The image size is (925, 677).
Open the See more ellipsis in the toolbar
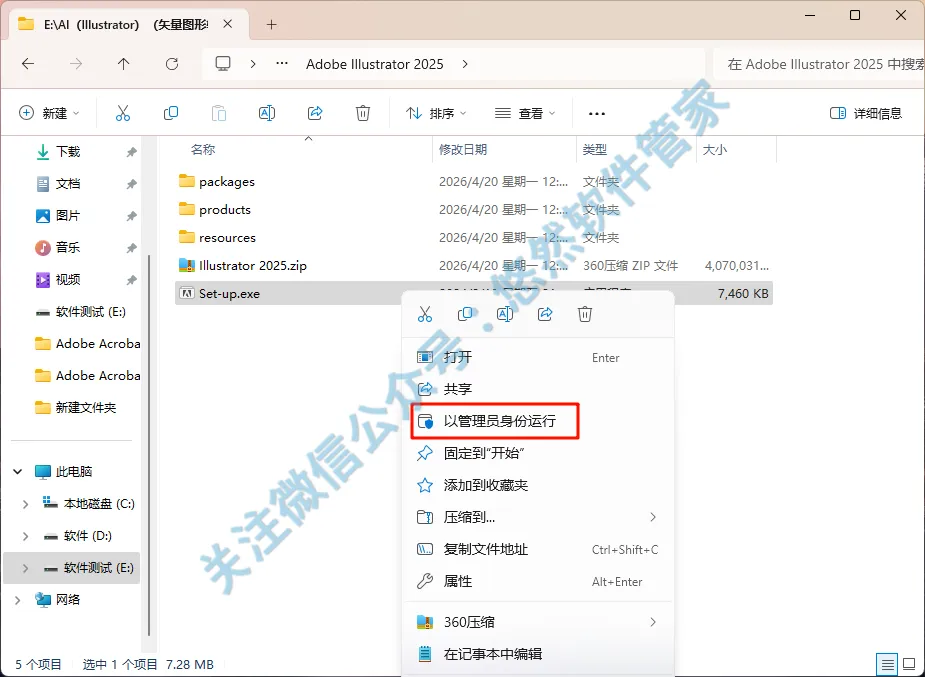(597, 113)
